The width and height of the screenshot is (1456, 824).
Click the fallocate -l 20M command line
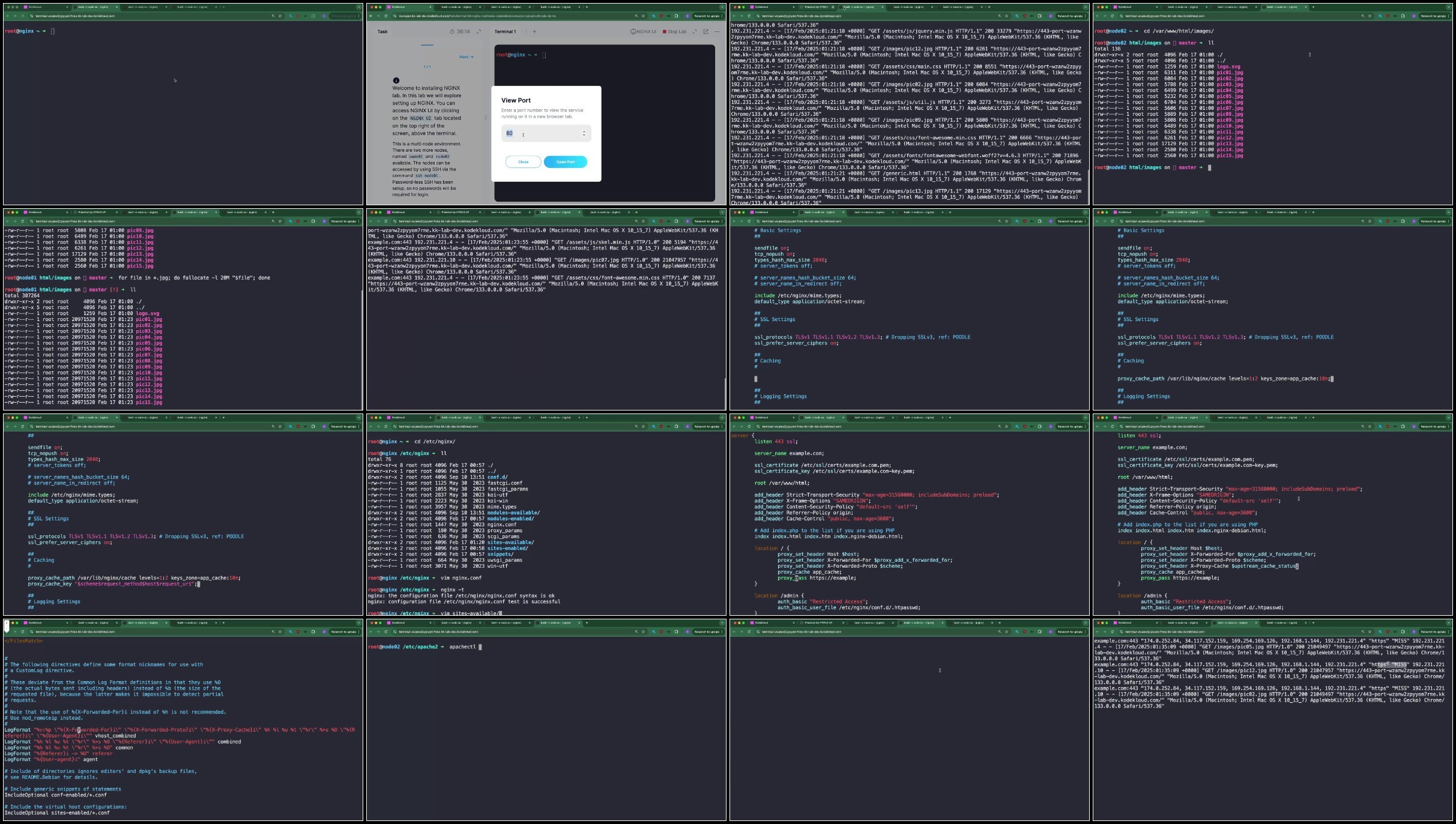pyautogui.click(x=194, y=278)
